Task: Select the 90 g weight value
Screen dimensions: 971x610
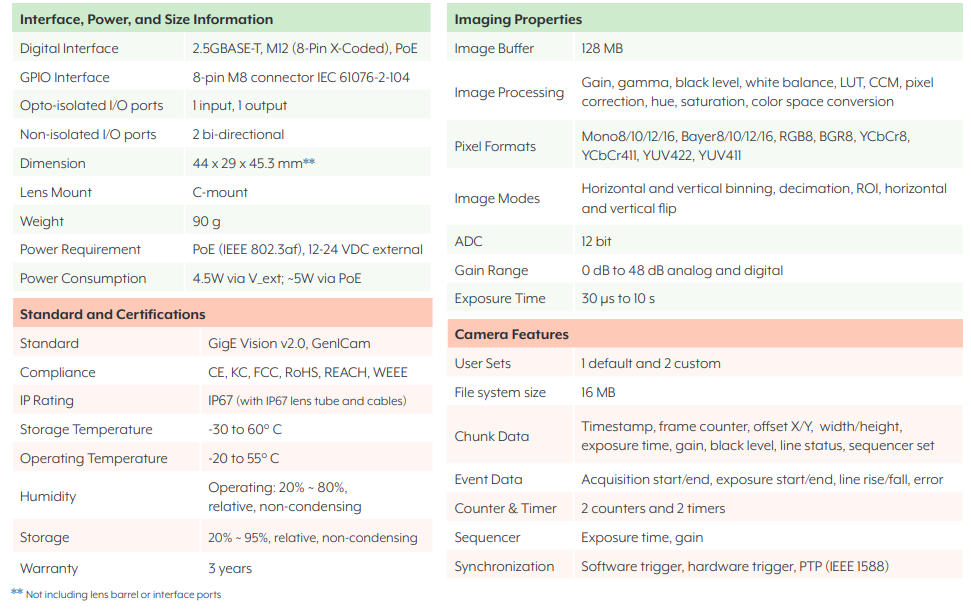Action: [207, 221]
